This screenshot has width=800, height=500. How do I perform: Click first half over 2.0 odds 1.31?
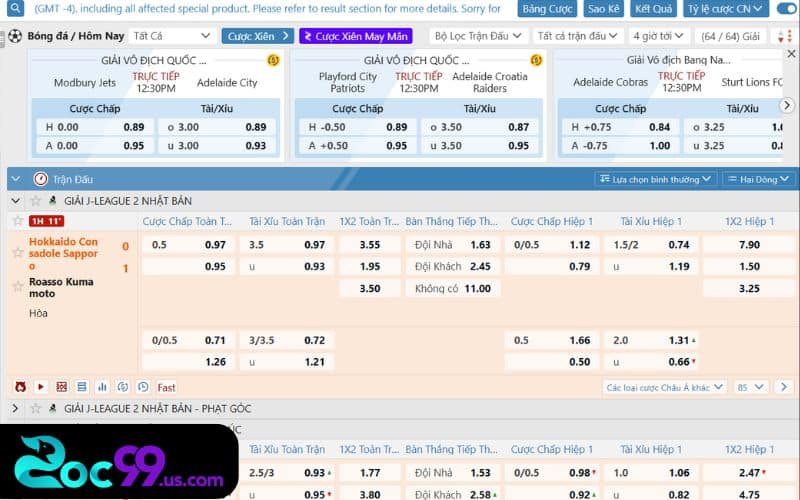point(652,340)
